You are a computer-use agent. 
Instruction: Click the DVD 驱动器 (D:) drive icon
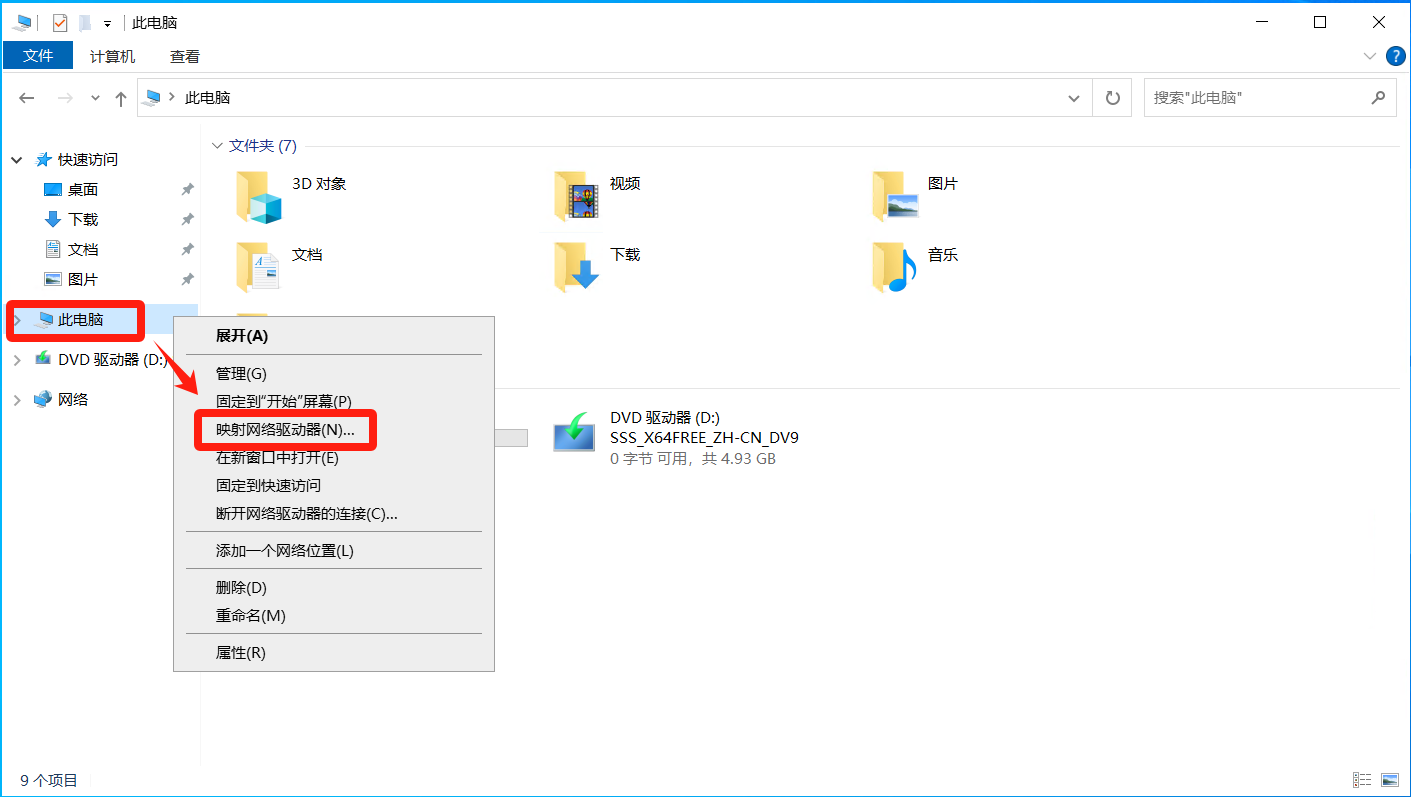pyautogui.click(x=577, y=437)
